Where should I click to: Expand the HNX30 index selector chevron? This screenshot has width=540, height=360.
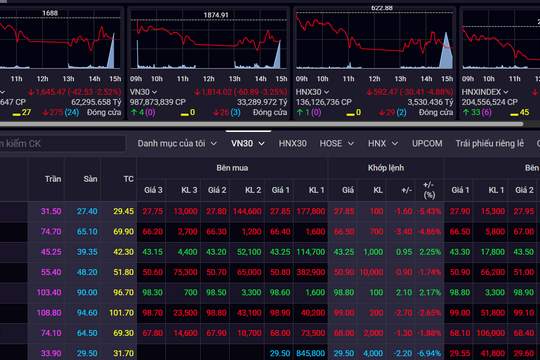[x=326, y=92]
